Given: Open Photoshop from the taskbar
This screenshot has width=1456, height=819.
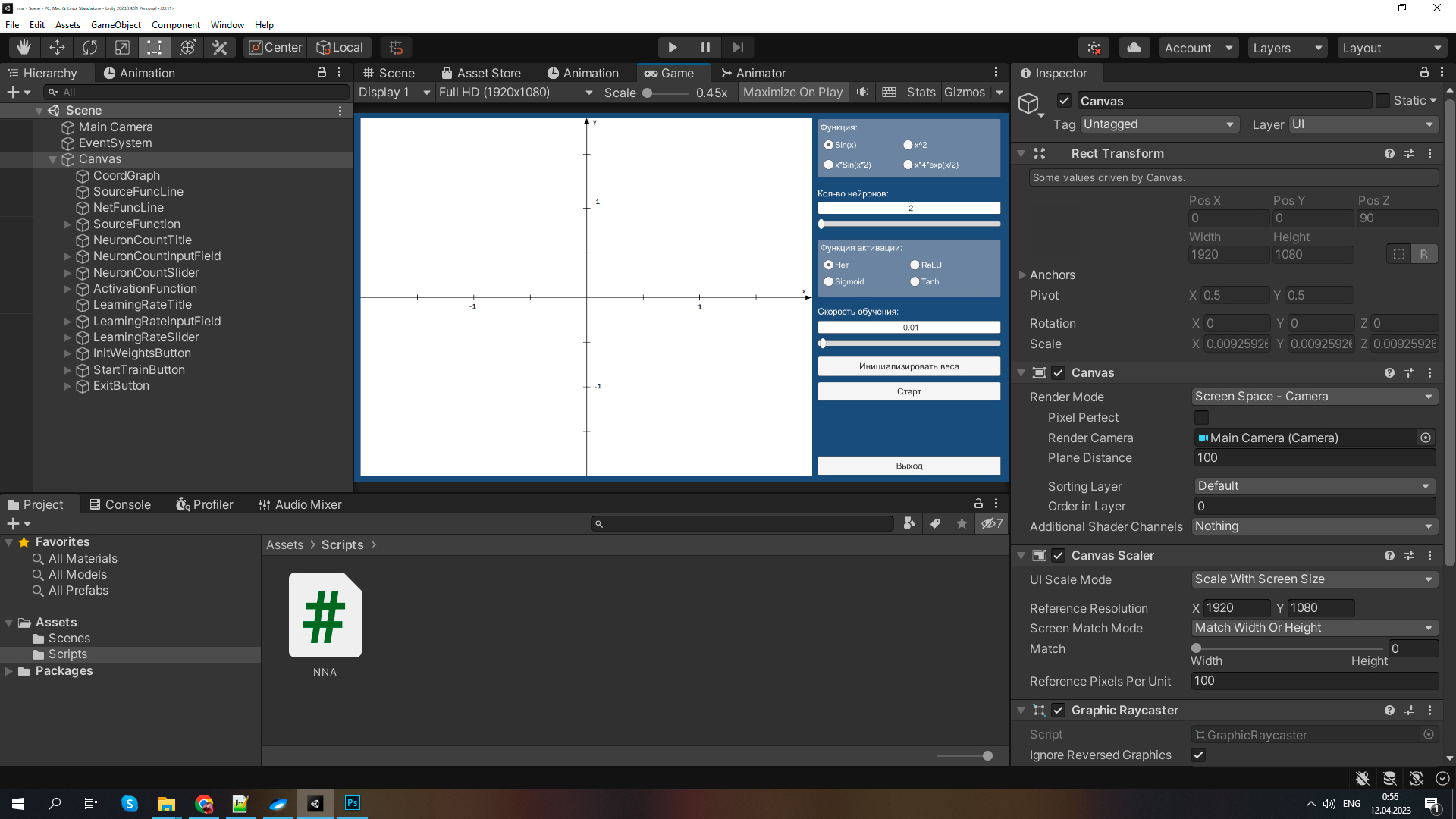Looking at the screenshot, I should pos(353,803).
